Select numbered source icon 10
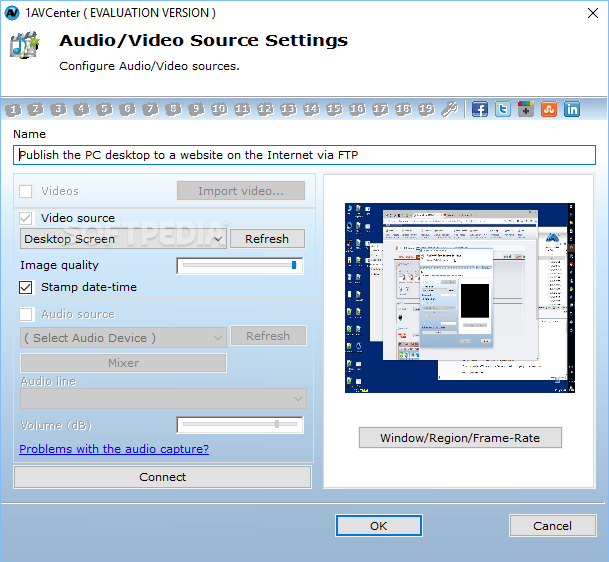 (219, 110)
